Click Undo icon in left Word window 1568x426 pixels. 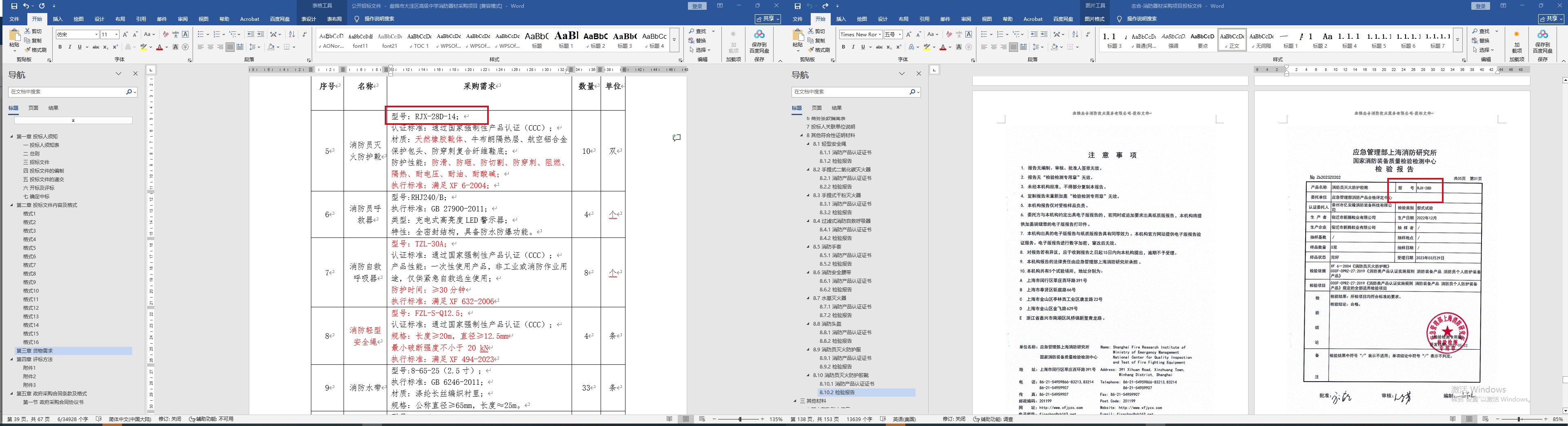(26, 6)
